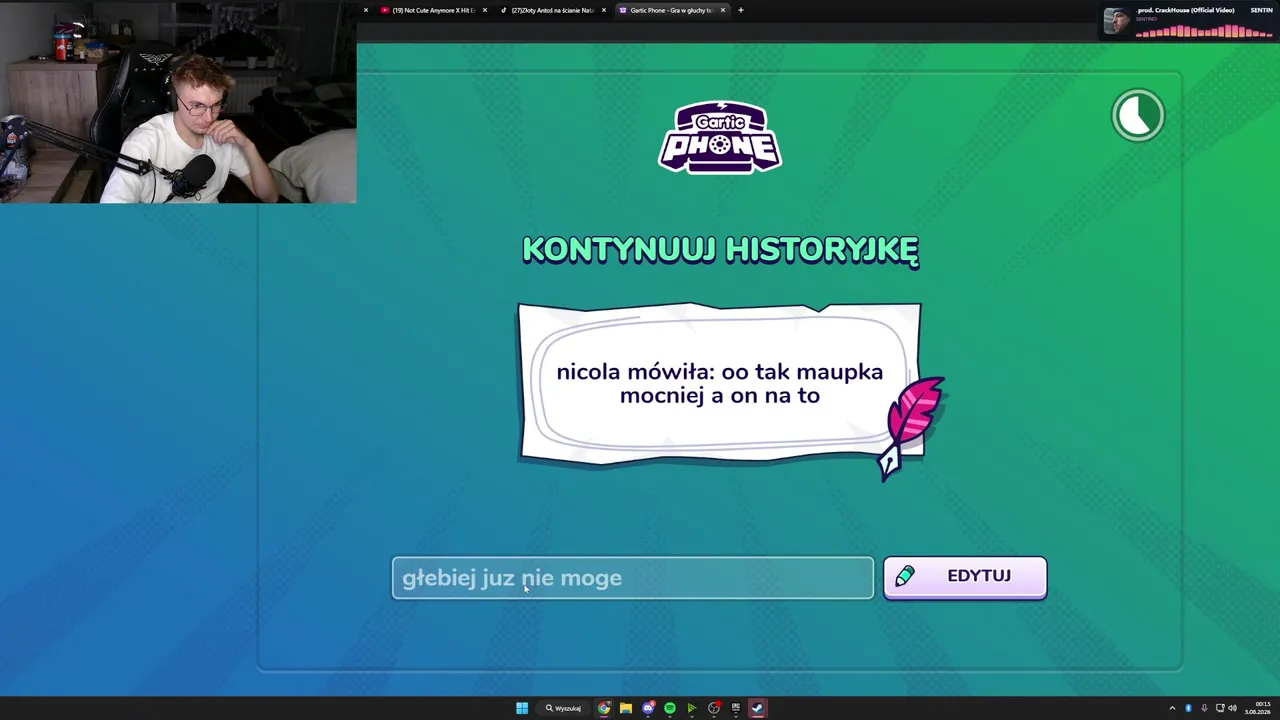Screen dimensions: 1280x720
Task: Click the 'prod. CrackHouse (Official Video)' song title
Action: pyautogui.click(x=1186, y=10)
